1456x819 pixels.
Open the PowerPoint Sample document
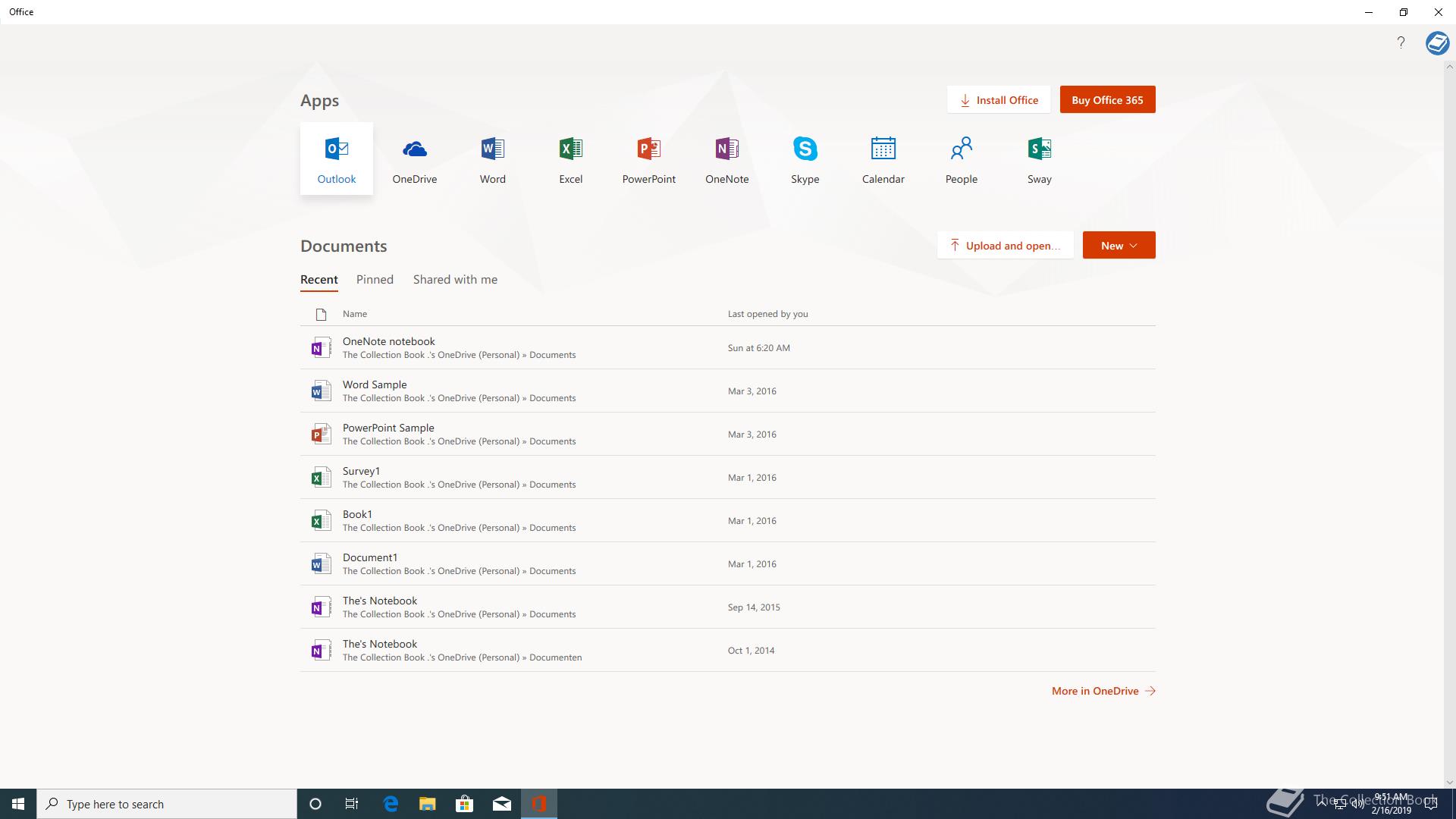pyautogui.click(x=728, y=434)
